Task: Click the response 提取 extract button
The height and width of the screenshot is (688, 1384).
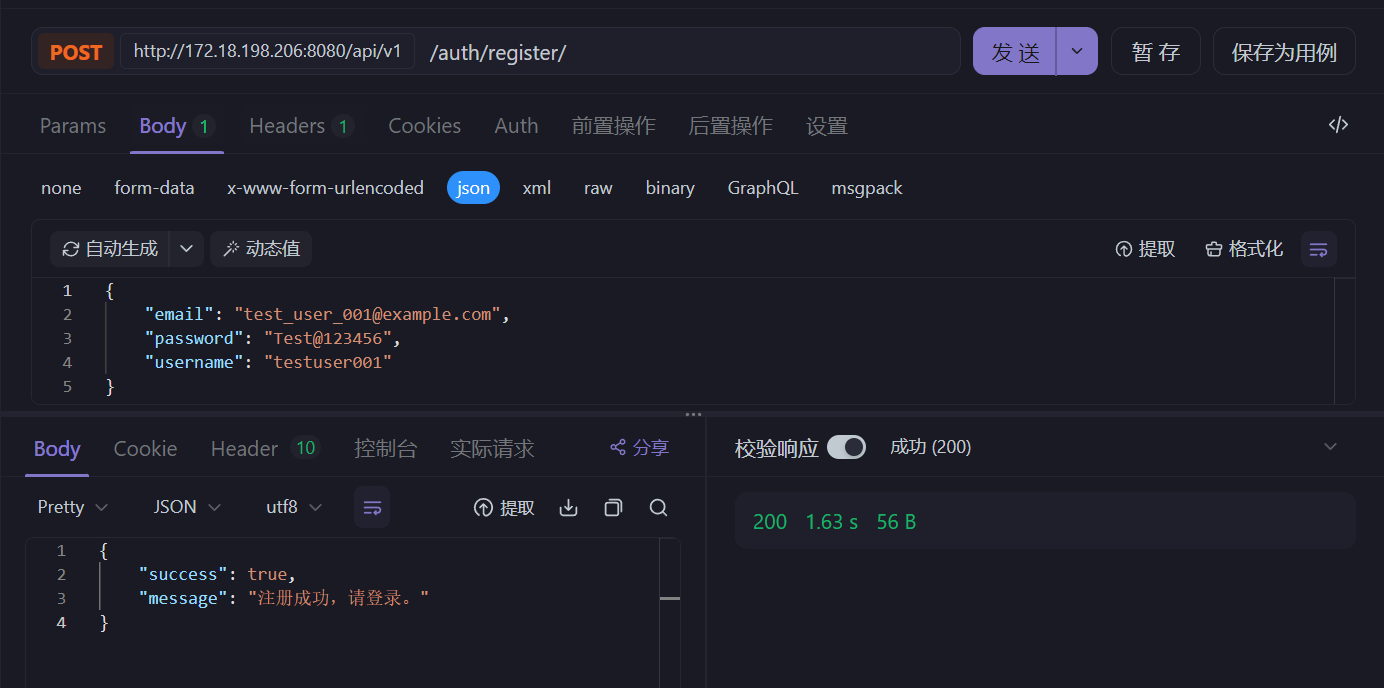Action: [x=504, y=507]
